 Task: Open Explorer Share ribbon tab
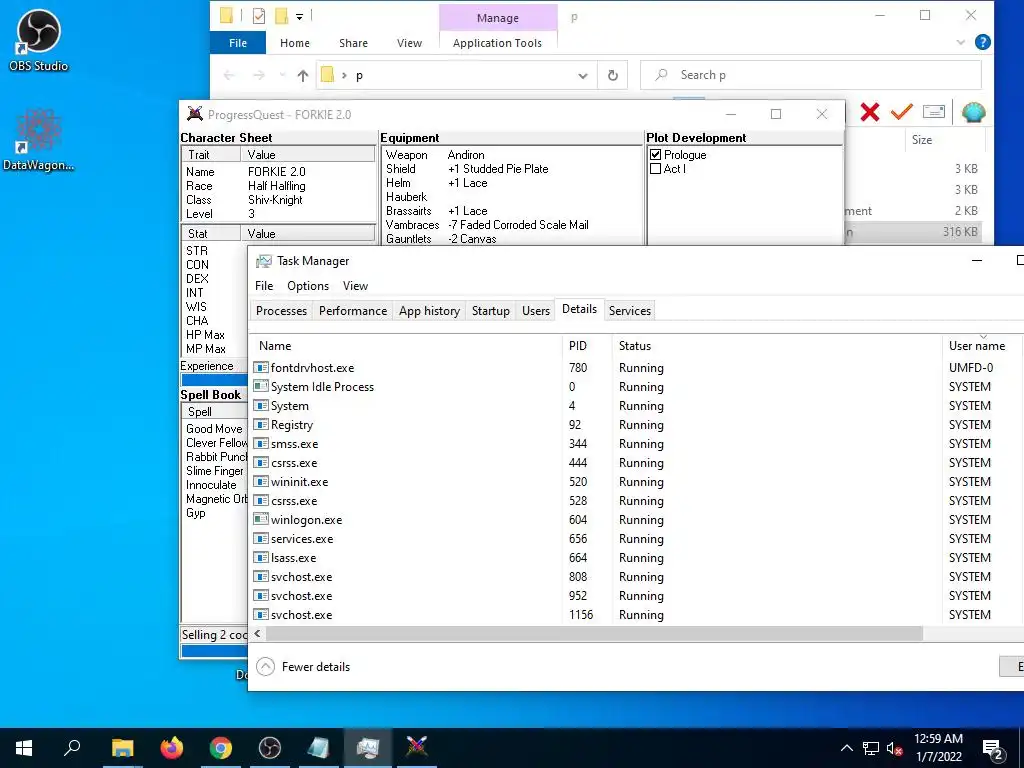pyautogui.click(x=353, y=43)
